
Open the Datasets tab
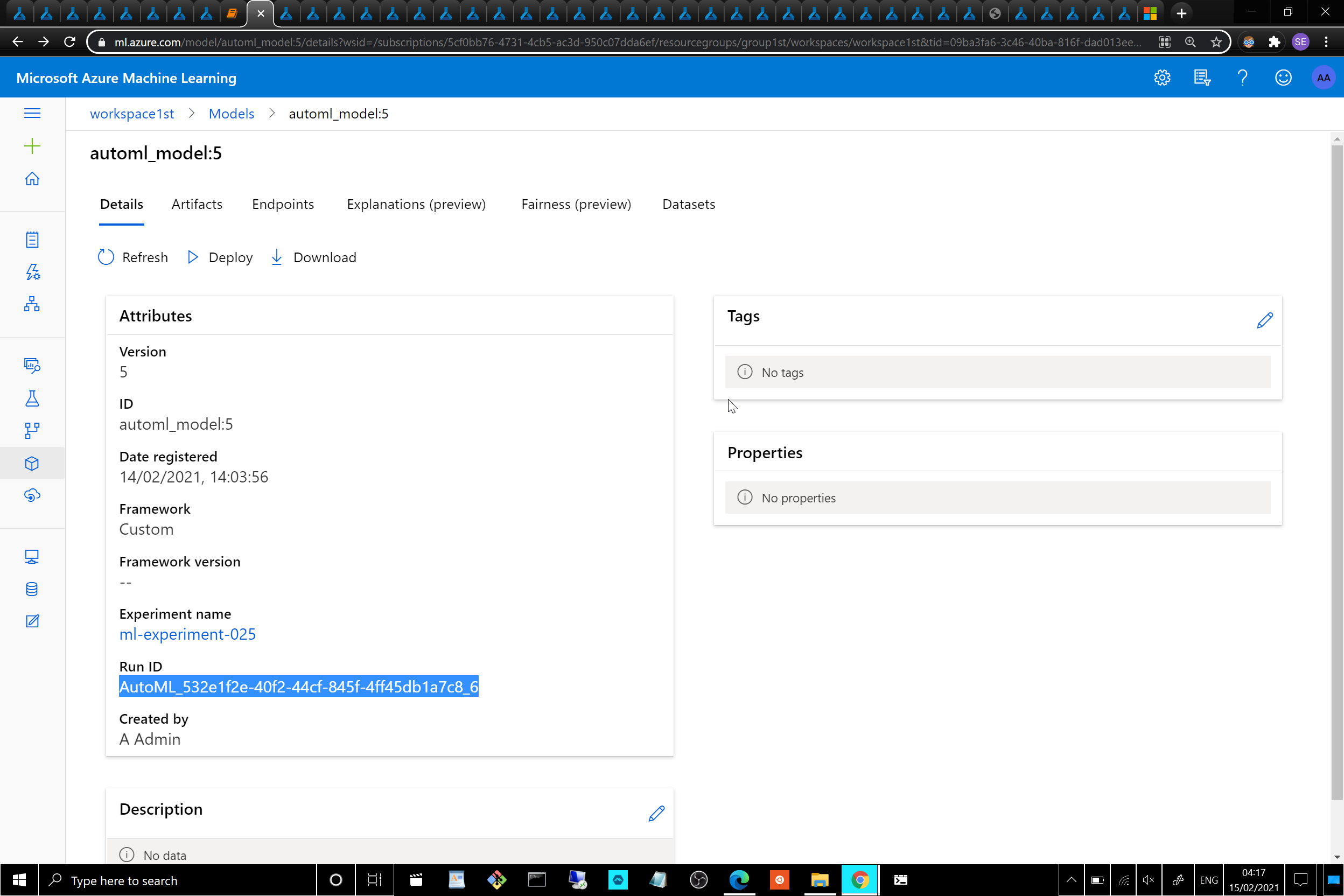pos(689,204)
